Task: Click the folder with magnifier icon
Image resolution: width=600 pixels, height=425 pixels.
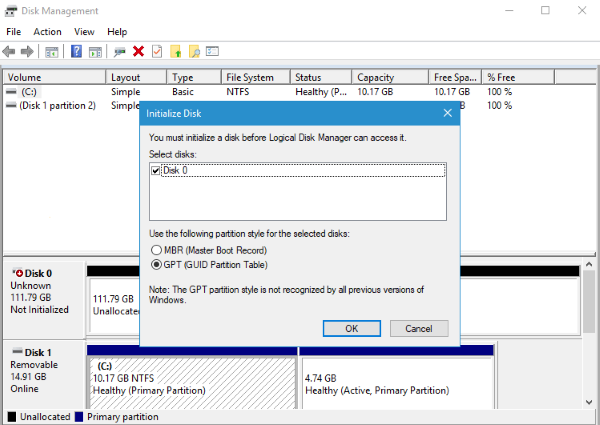Action: pos(194,51)
